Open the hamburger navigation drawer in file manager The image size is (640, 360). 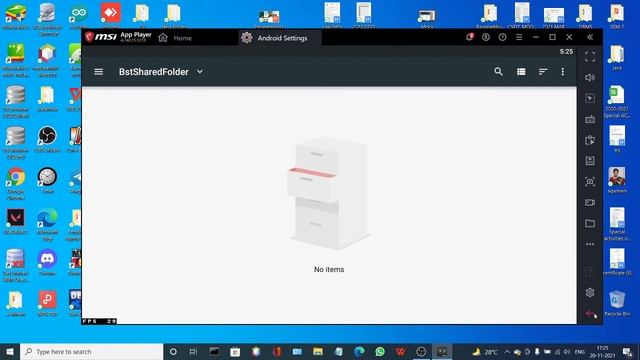[98, 72]
